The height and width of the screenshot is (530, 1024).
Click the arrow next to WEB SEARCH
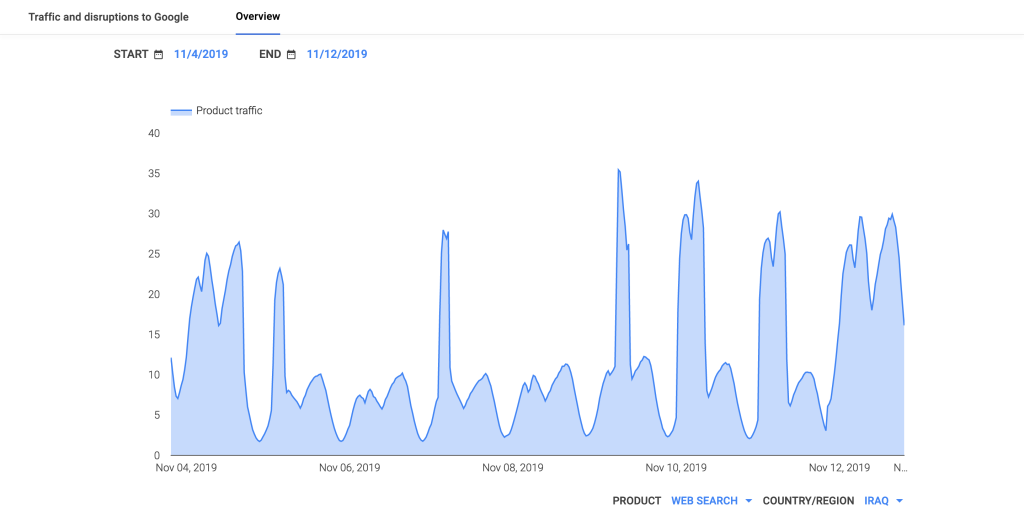click(x=748, y=501)
